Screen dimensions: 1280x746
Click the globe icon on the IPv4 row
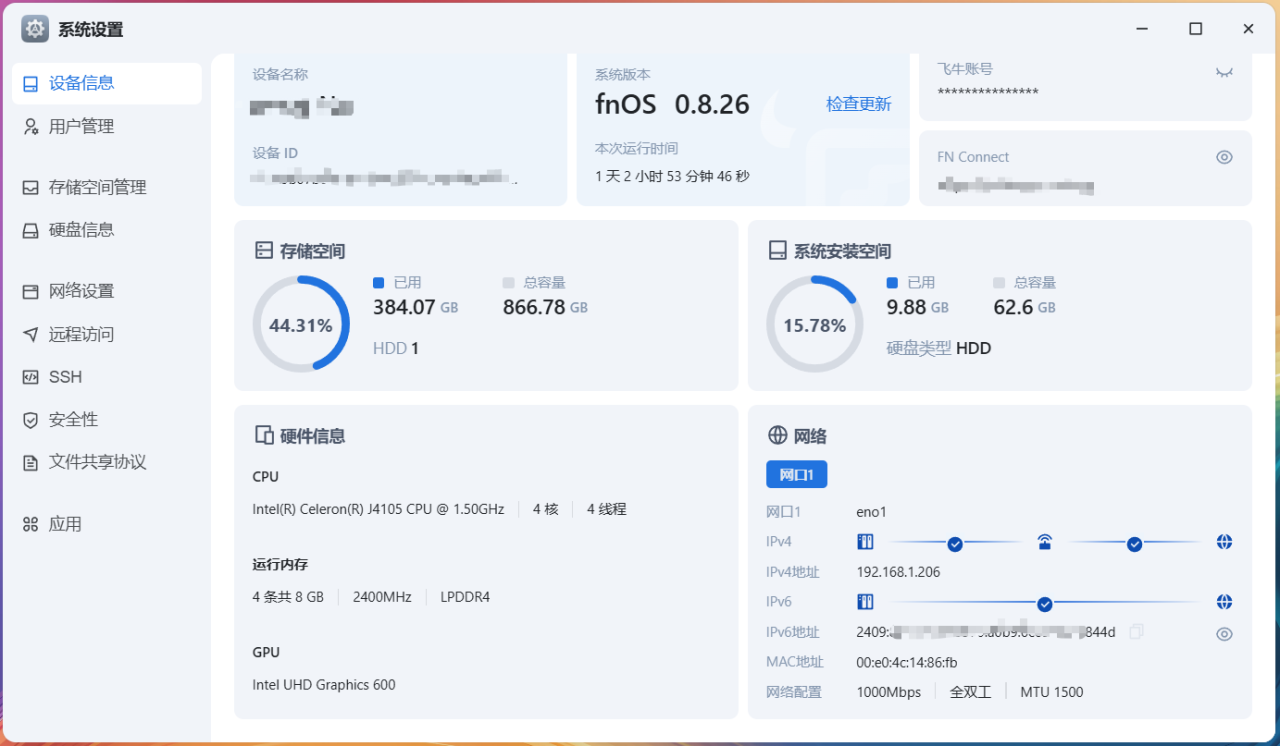point(1224,541)
